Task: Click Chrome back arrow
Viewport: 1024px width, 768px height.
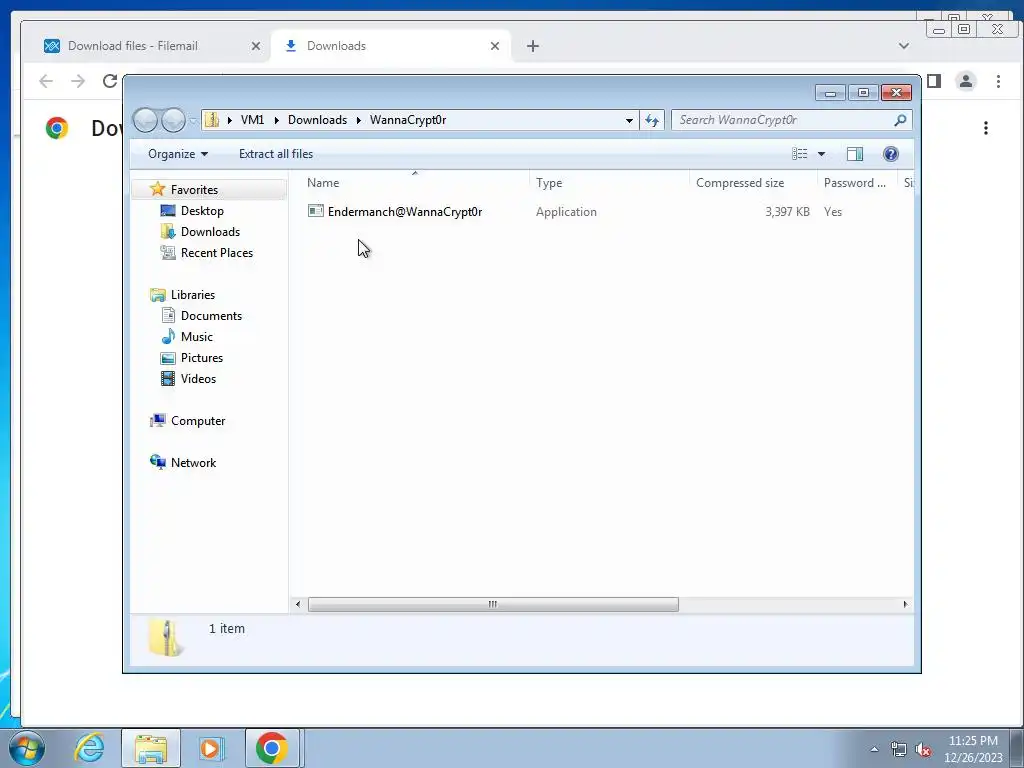Action: click(x=46, y=81)
